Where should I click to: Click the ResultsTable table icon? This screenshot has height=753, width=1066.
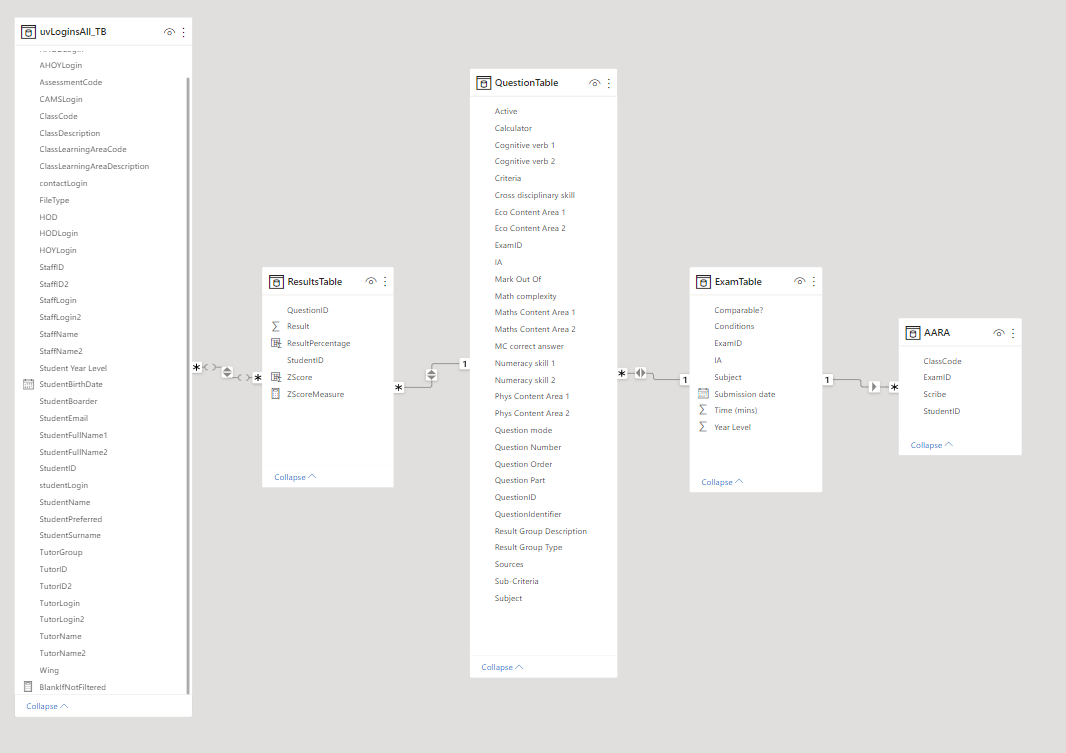coord(276,282)
